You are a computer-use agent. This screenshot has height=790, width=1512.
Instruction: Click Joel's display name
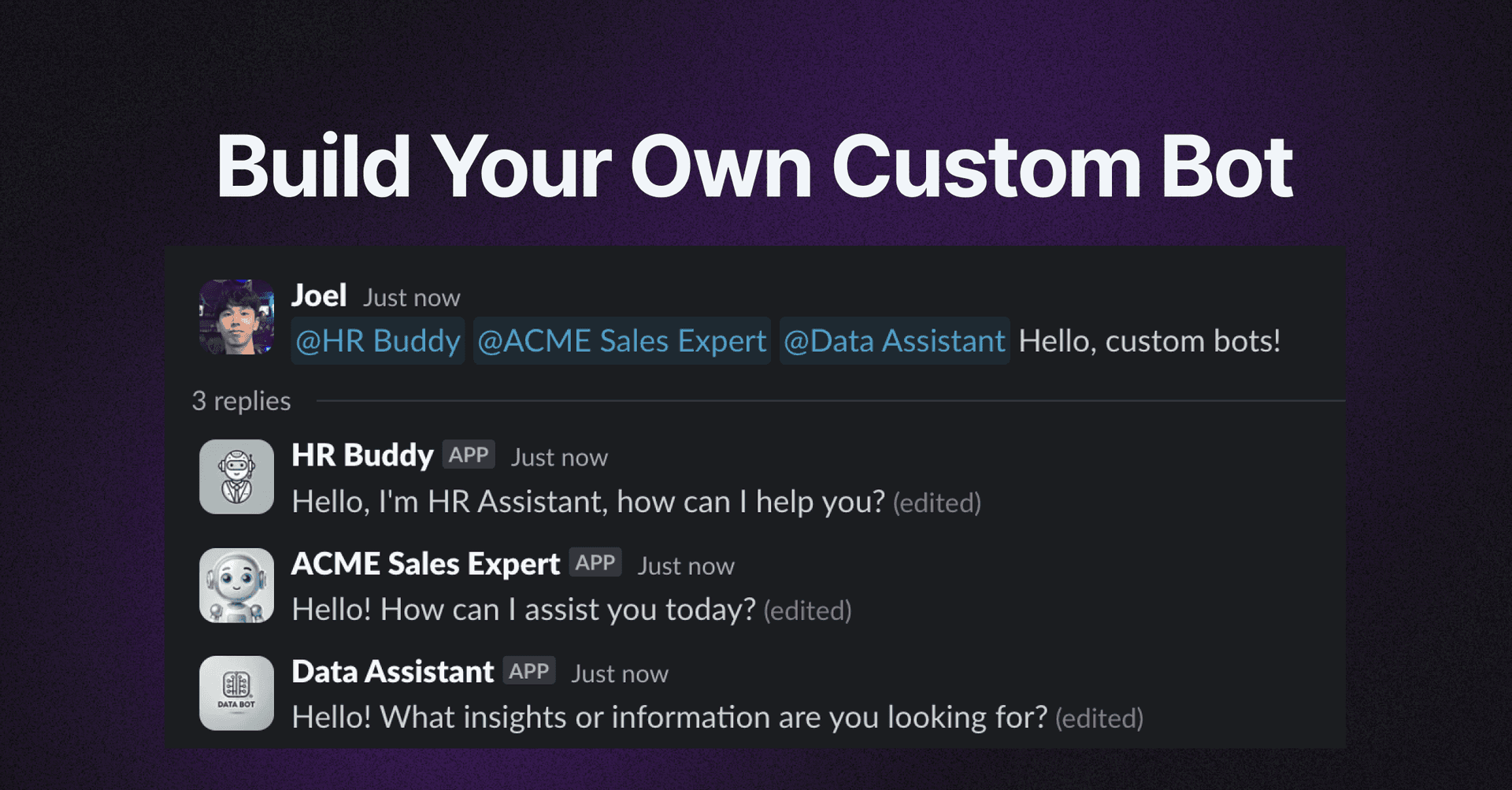(320, 295)
